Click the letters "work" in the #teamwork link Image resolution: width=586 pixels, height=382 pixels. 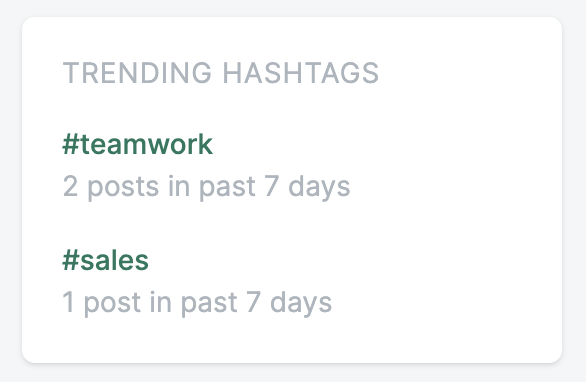coord(181,145)
